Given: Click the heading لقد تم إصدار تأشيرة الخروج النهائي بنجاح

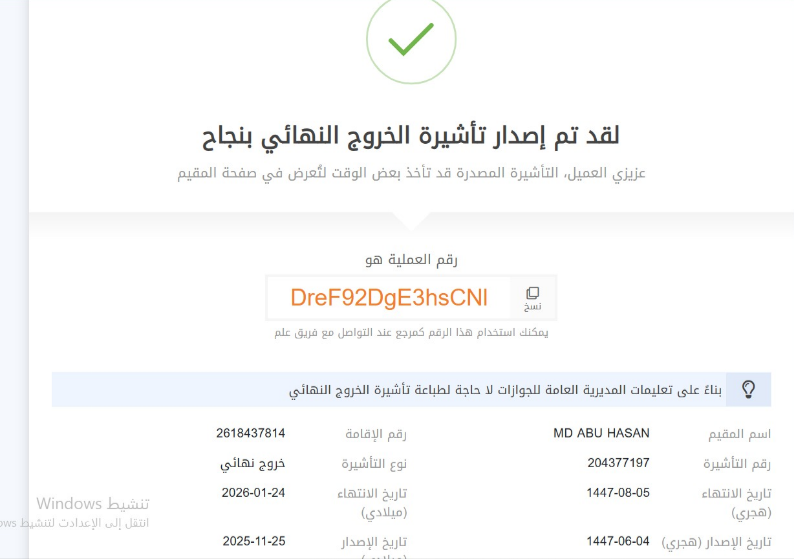Looking at the screenshot, I should (x=412, y=135).
